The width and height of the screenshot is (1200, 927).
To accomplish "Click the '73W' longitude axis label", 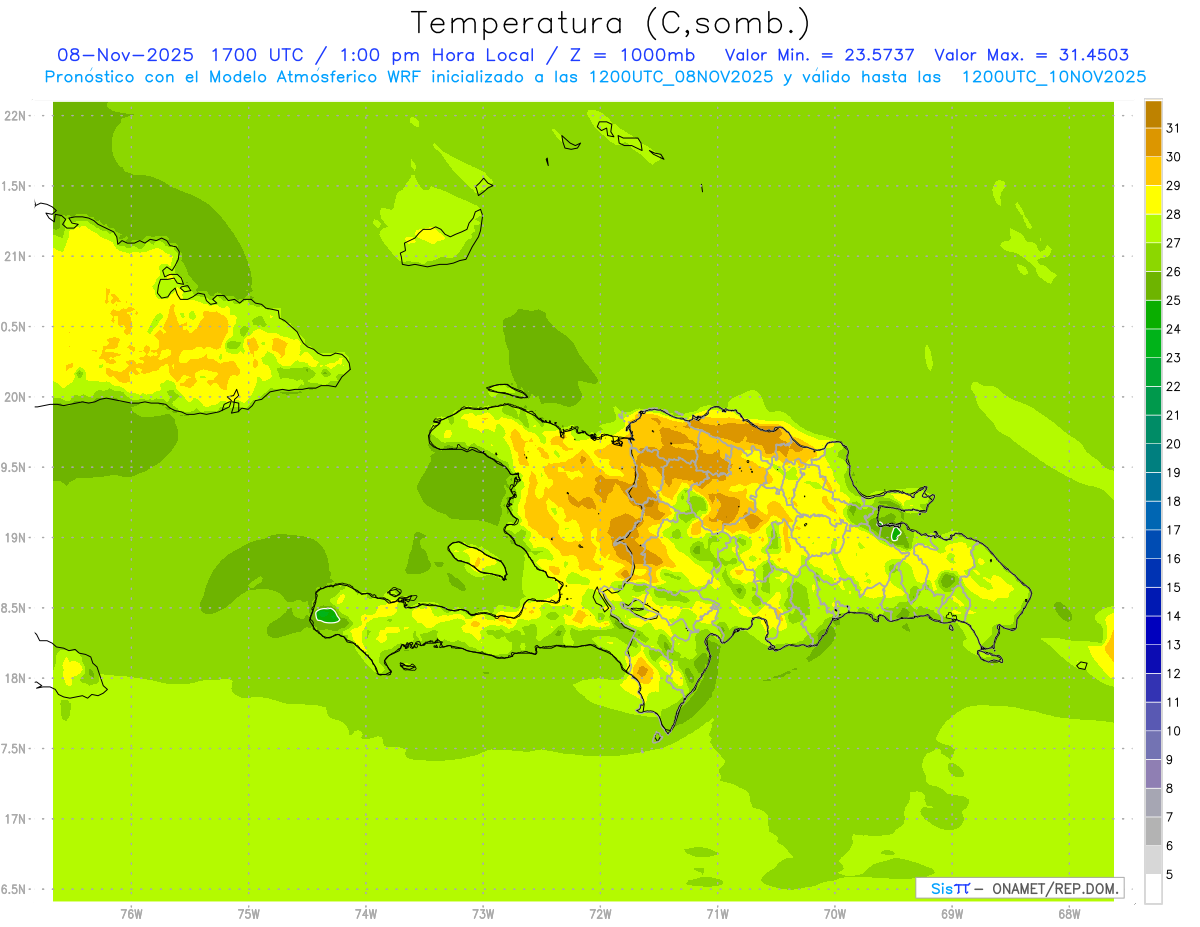I will coord(483,913).
